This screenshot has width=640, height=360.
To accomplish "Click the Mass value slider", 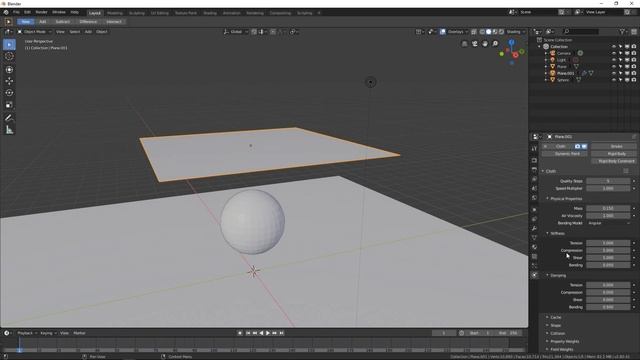I will [x=608, y=208].
